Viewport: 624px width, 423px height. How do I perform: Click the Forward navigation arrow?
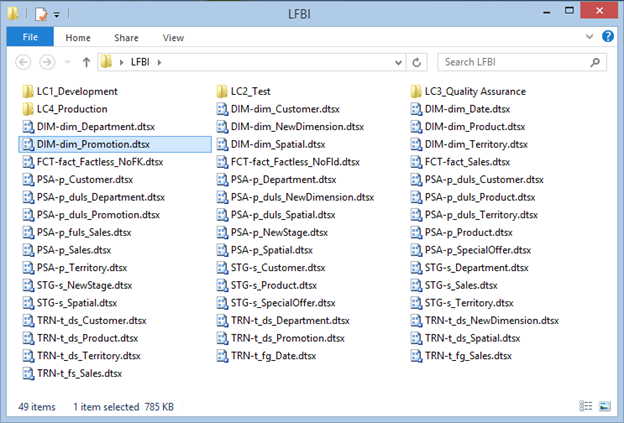pos(47,62)
